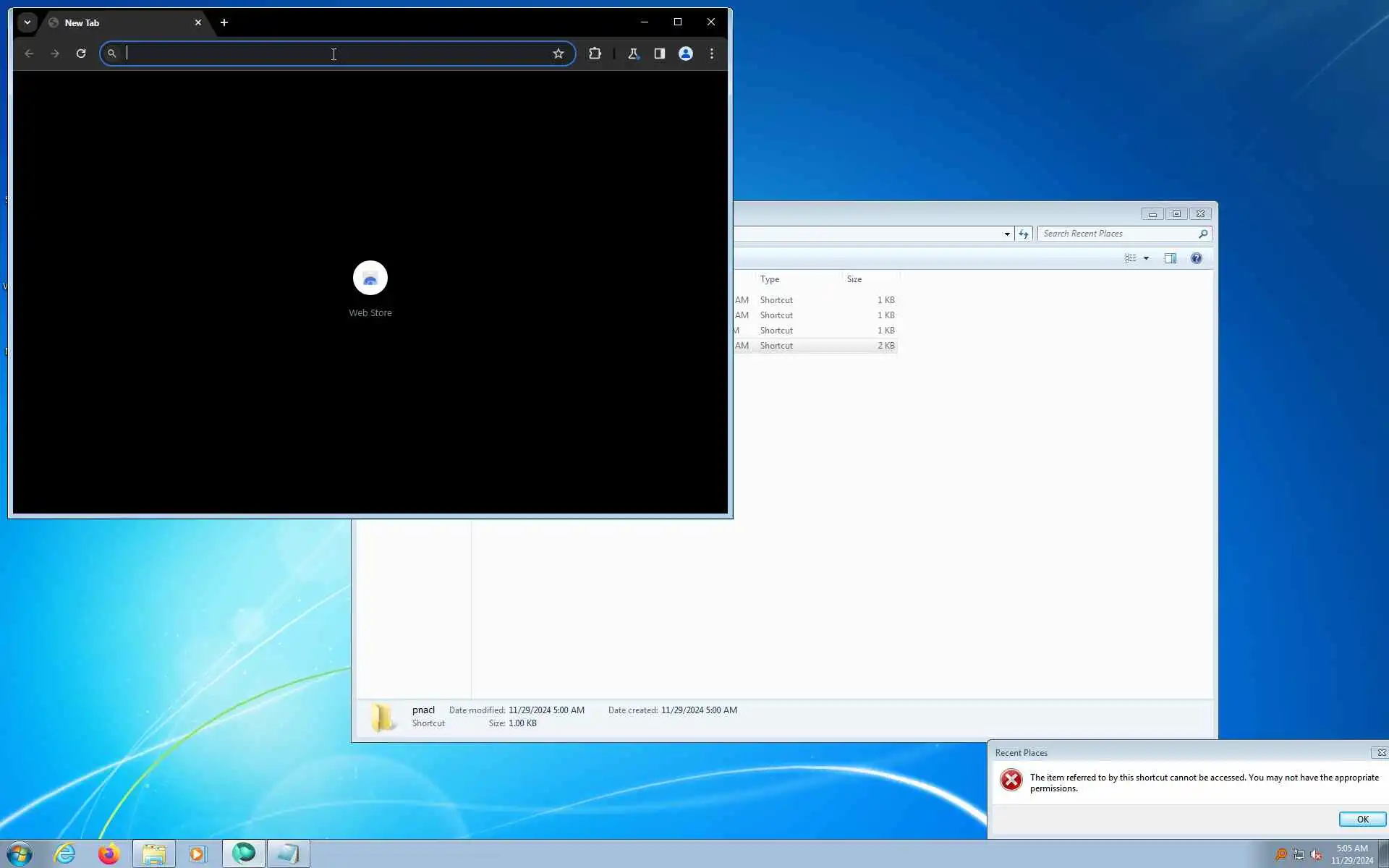Click the Chrome reload page icon
Viewport: 1389px width, 868px height.
click(81, 54)
